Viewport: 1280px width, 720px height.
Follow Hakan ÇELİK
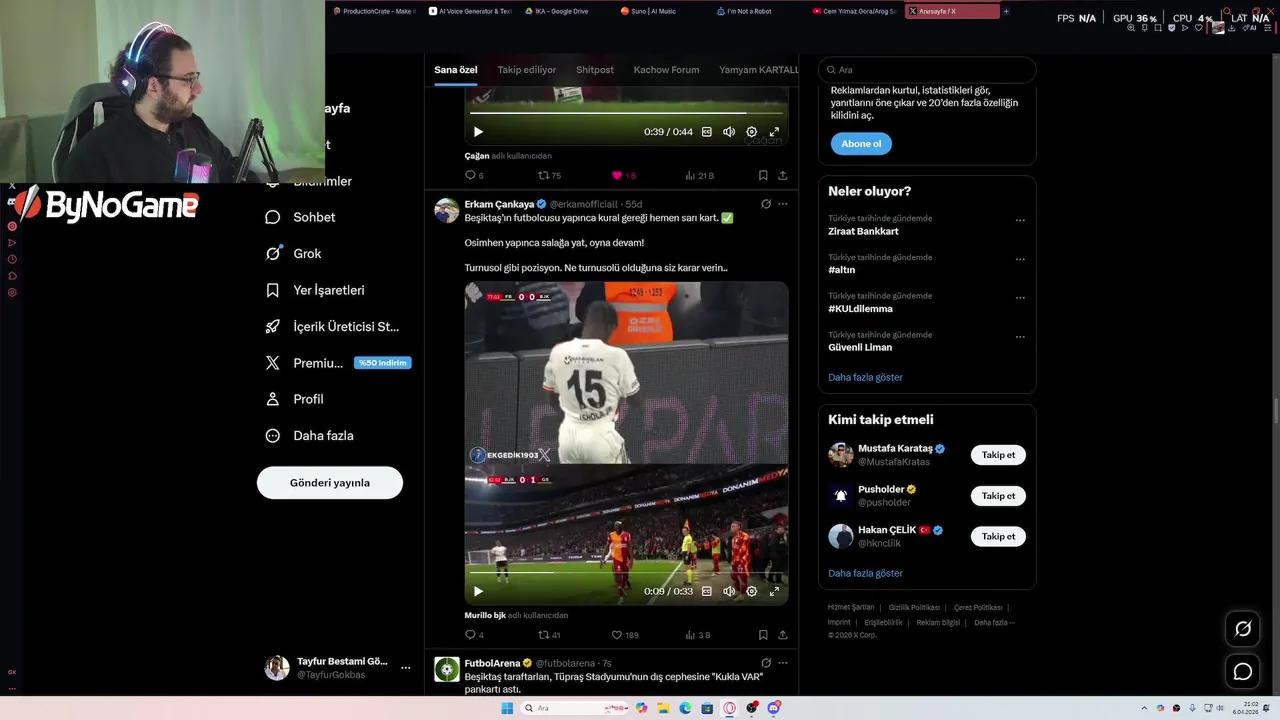tap(998, 536)
